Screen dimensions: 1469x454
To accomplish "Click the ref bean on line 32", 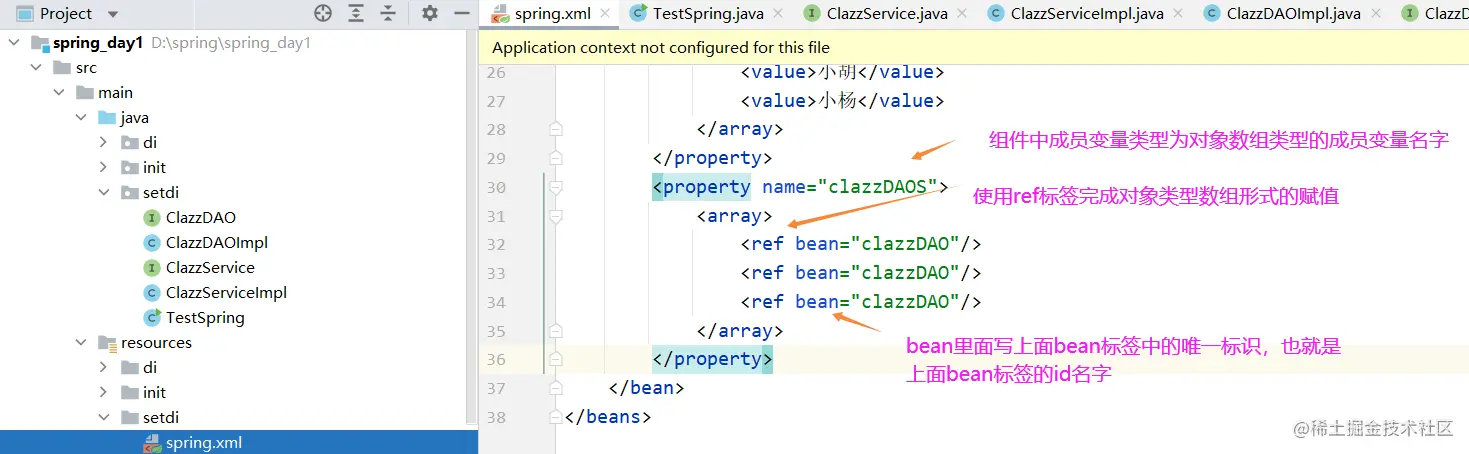I will pyautogui.click(x=861, y=244).
